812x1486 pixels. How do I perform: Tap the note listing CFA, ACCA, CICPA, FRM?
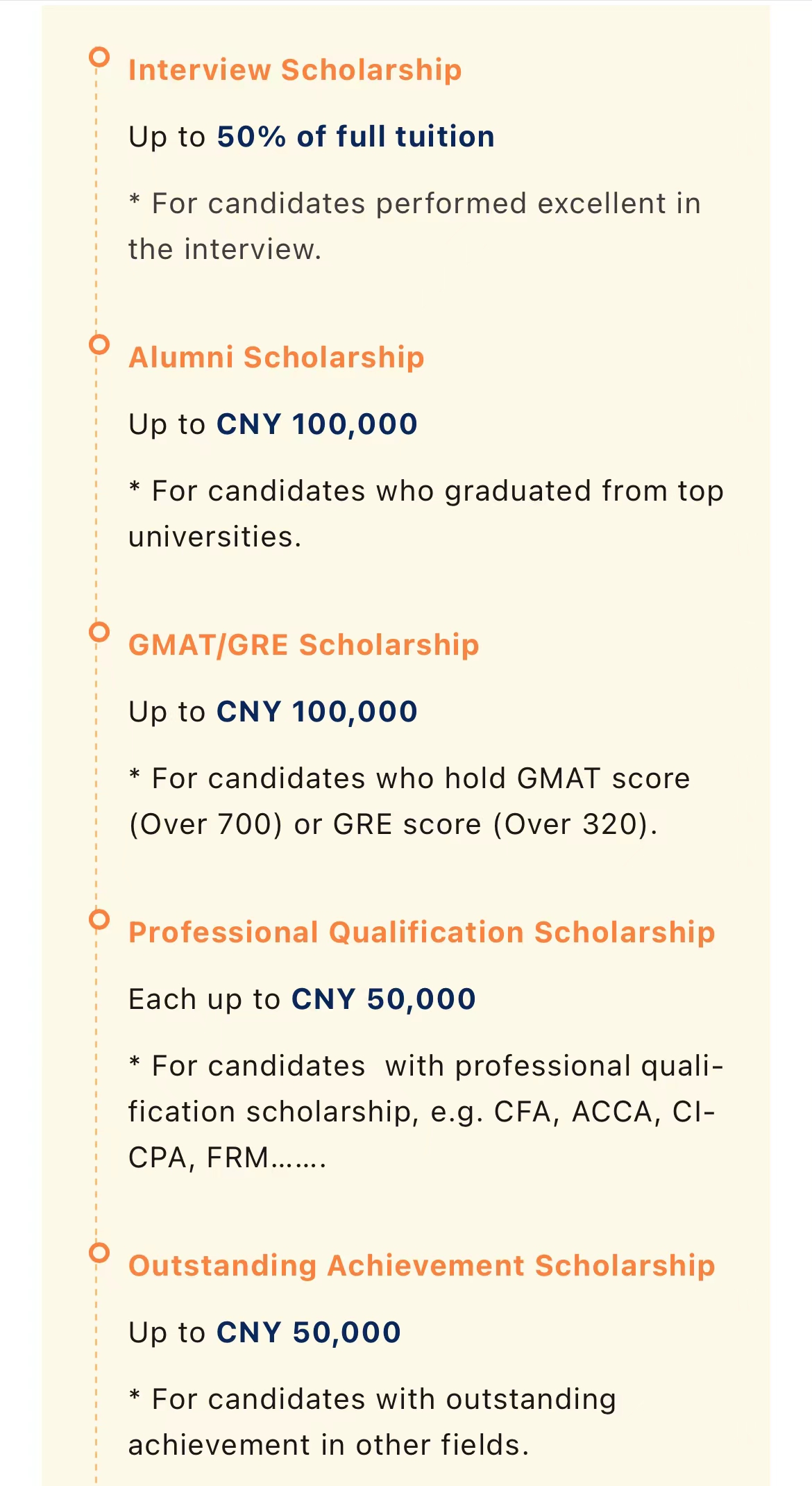tap(425, 1112)
